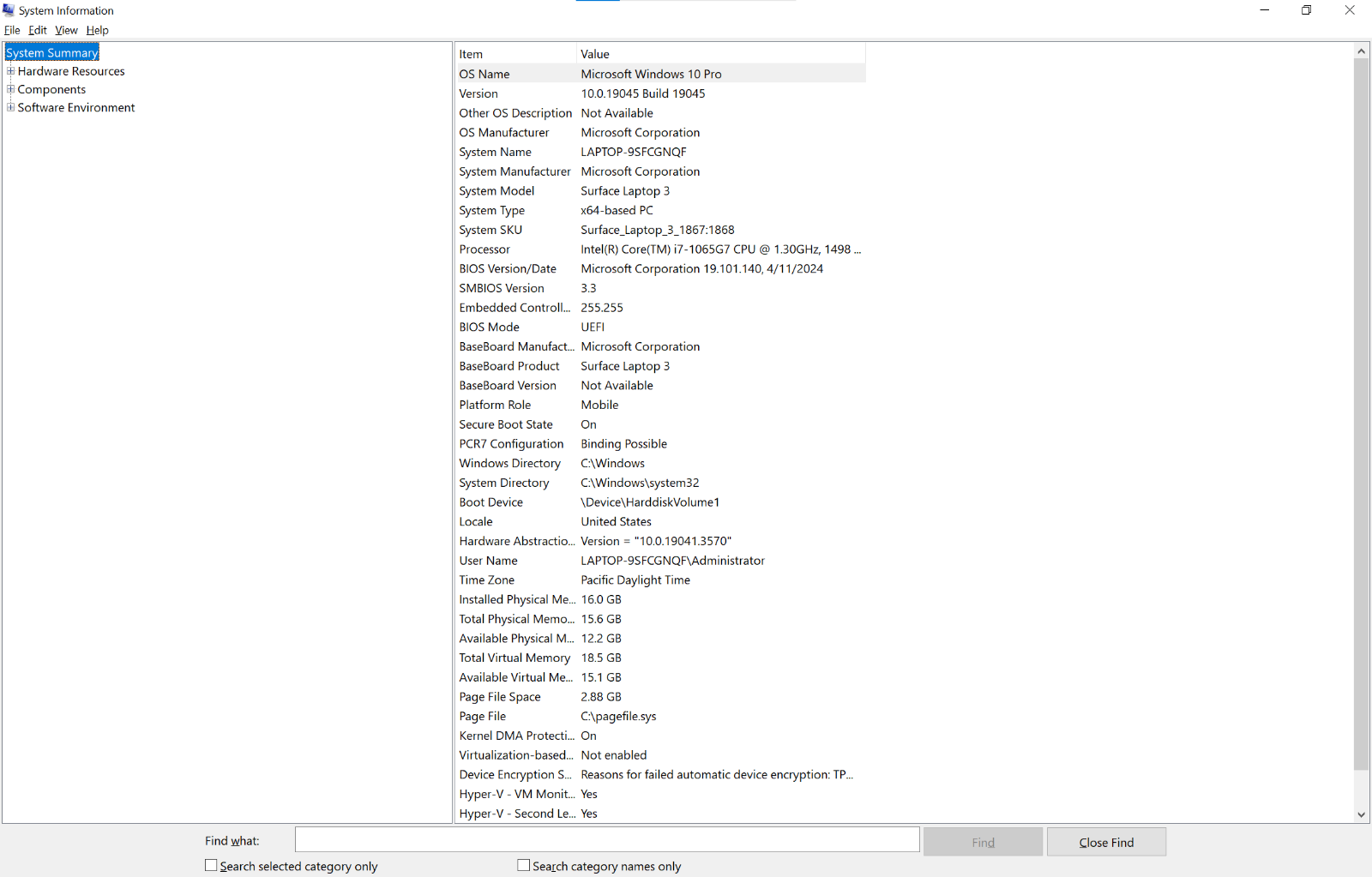1372x877 pixels.
Task: Open the View menu
Action: tap(66, 30)
